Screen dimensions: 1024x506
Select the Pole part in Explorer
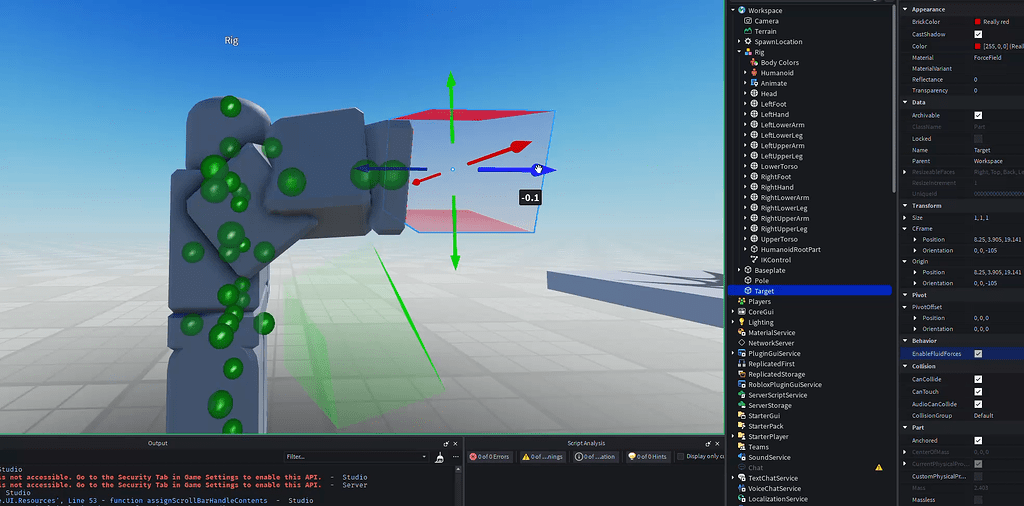[x=761, y=281]
